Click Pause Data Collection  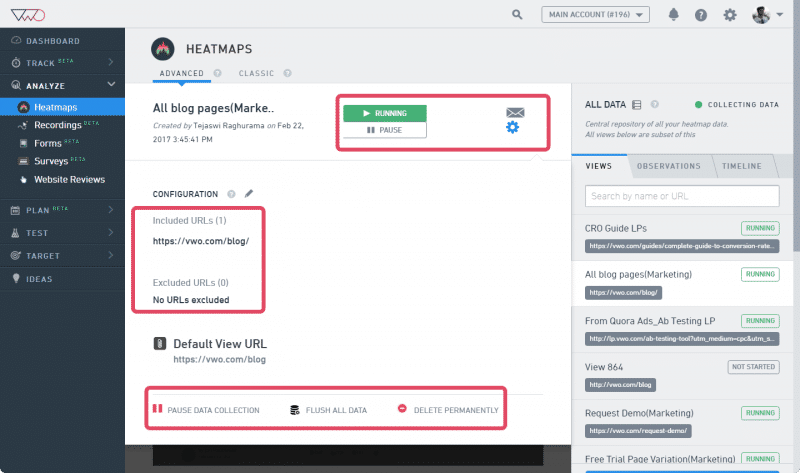pyautogui.click(x=206, y=410)
